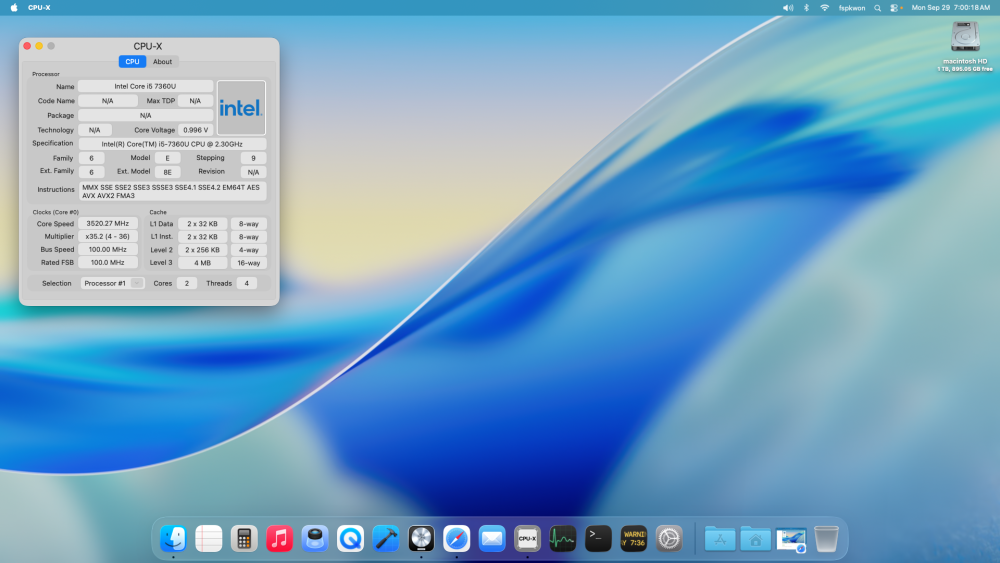Image resolution: width=1000 pixels, height=563 pixels.
Task: Click the Wi-Fi status icon
Action: click(825, 8)
